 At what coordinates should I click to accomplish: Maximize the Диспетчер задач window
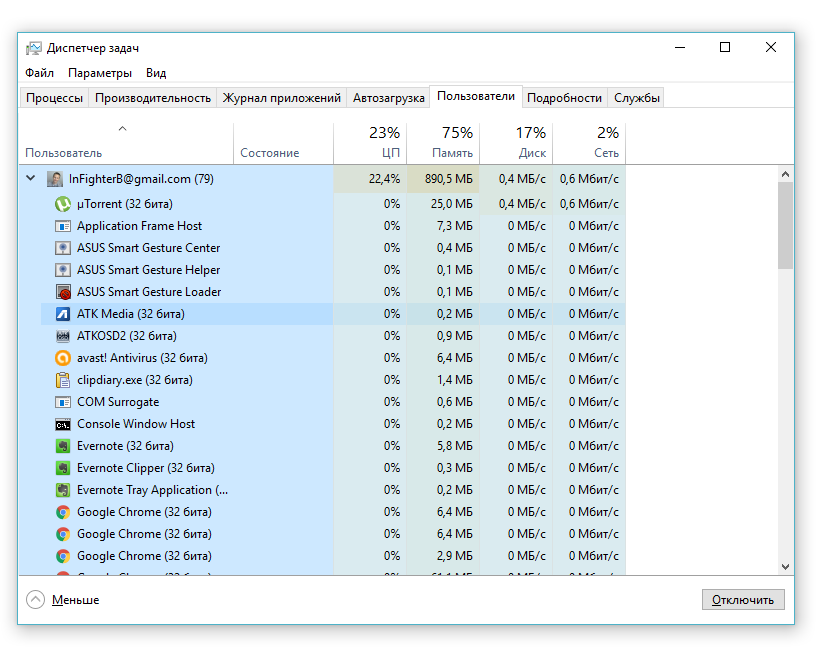pyautogui.click(x=725, y=47)
